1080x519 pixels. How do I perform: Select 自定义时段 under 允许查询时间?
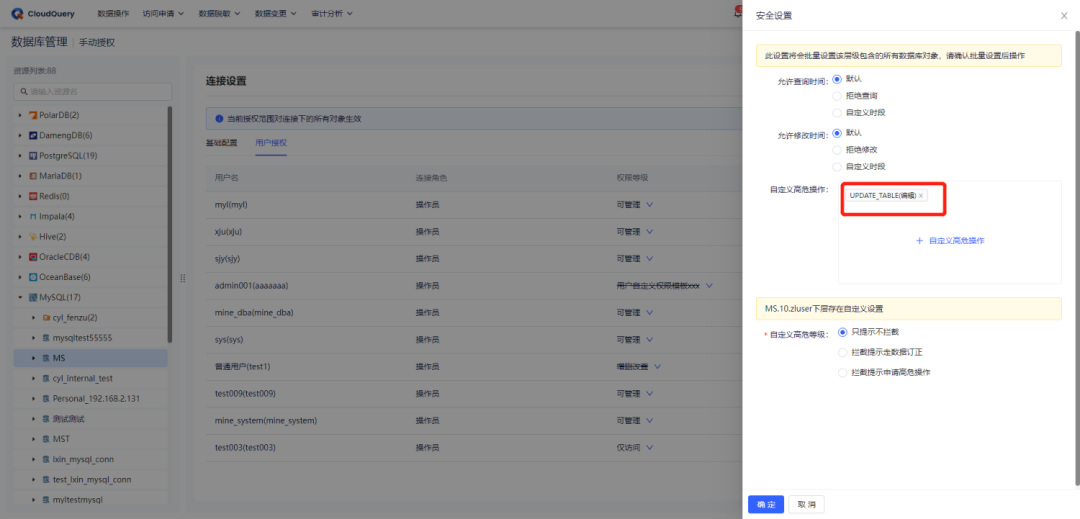click(837, 113)
